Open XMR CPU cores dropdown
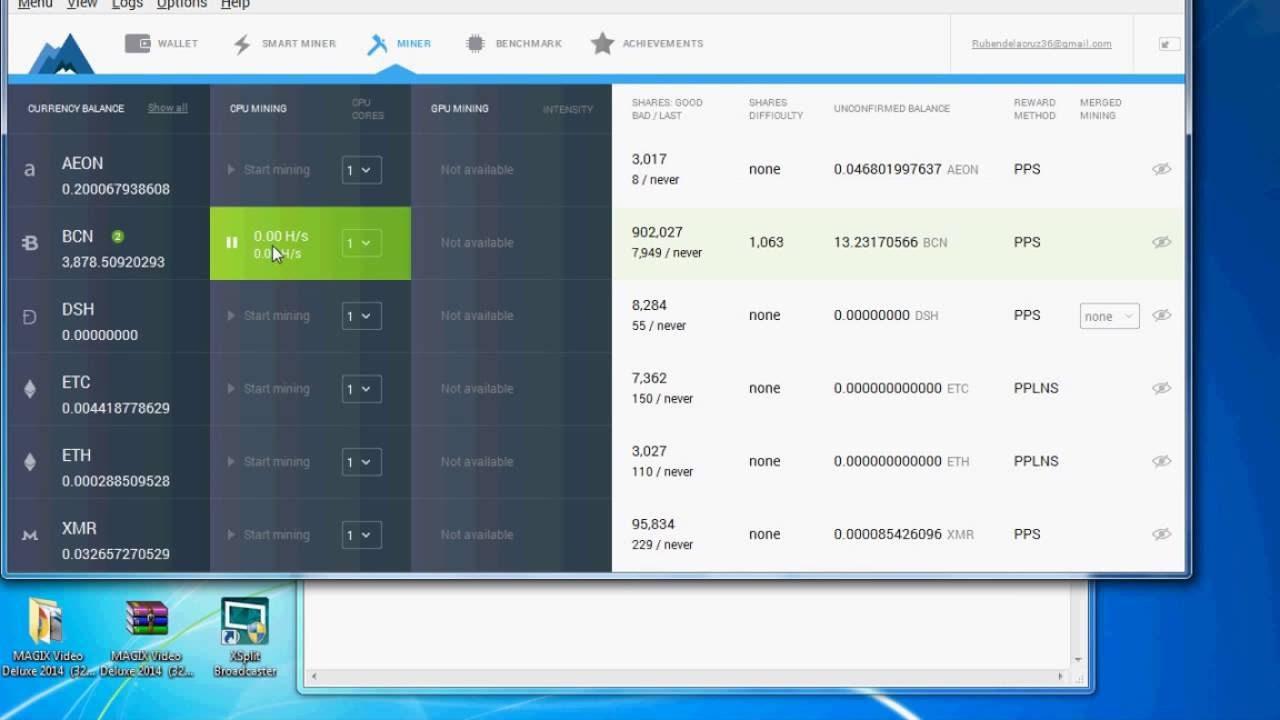1280x720 pixels. pos(361,535)
